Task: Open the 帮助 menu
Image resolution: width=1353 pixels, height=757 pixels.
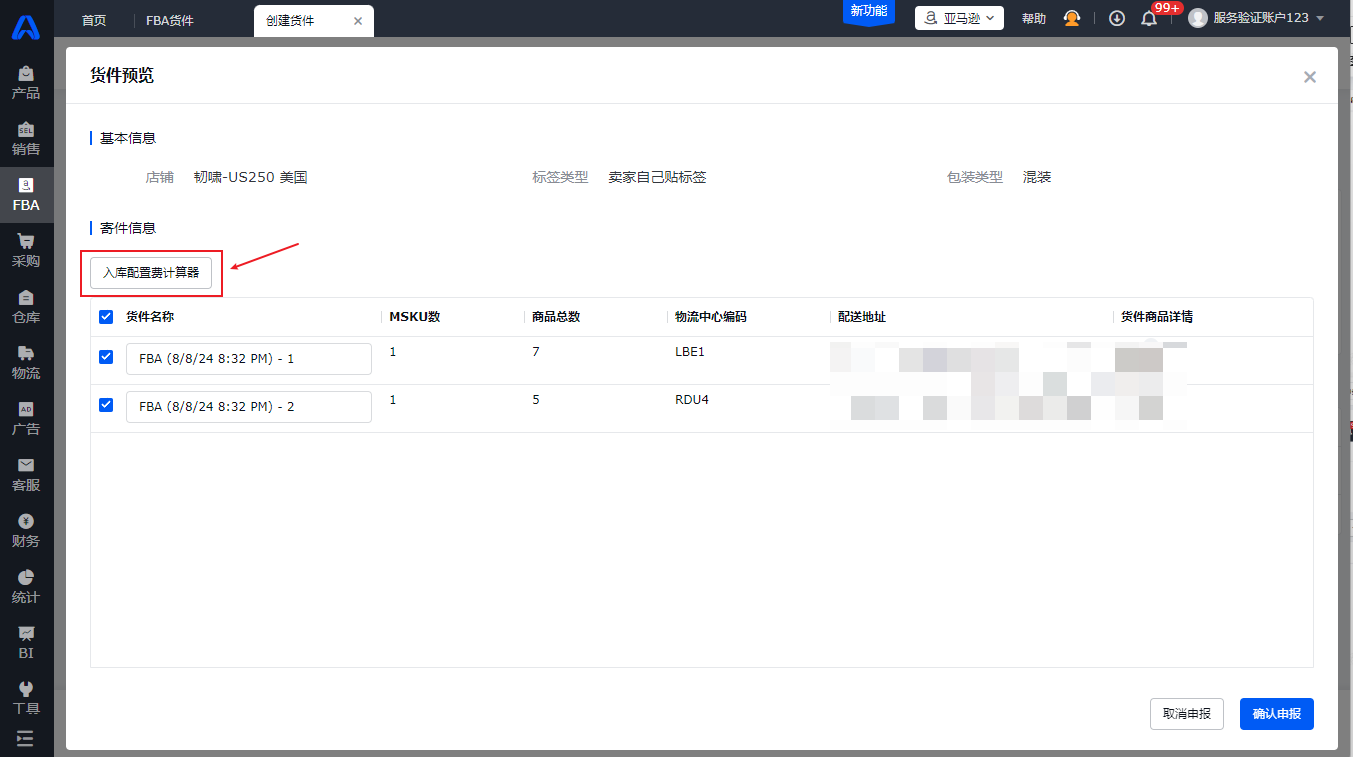Action: [1034, 18]
